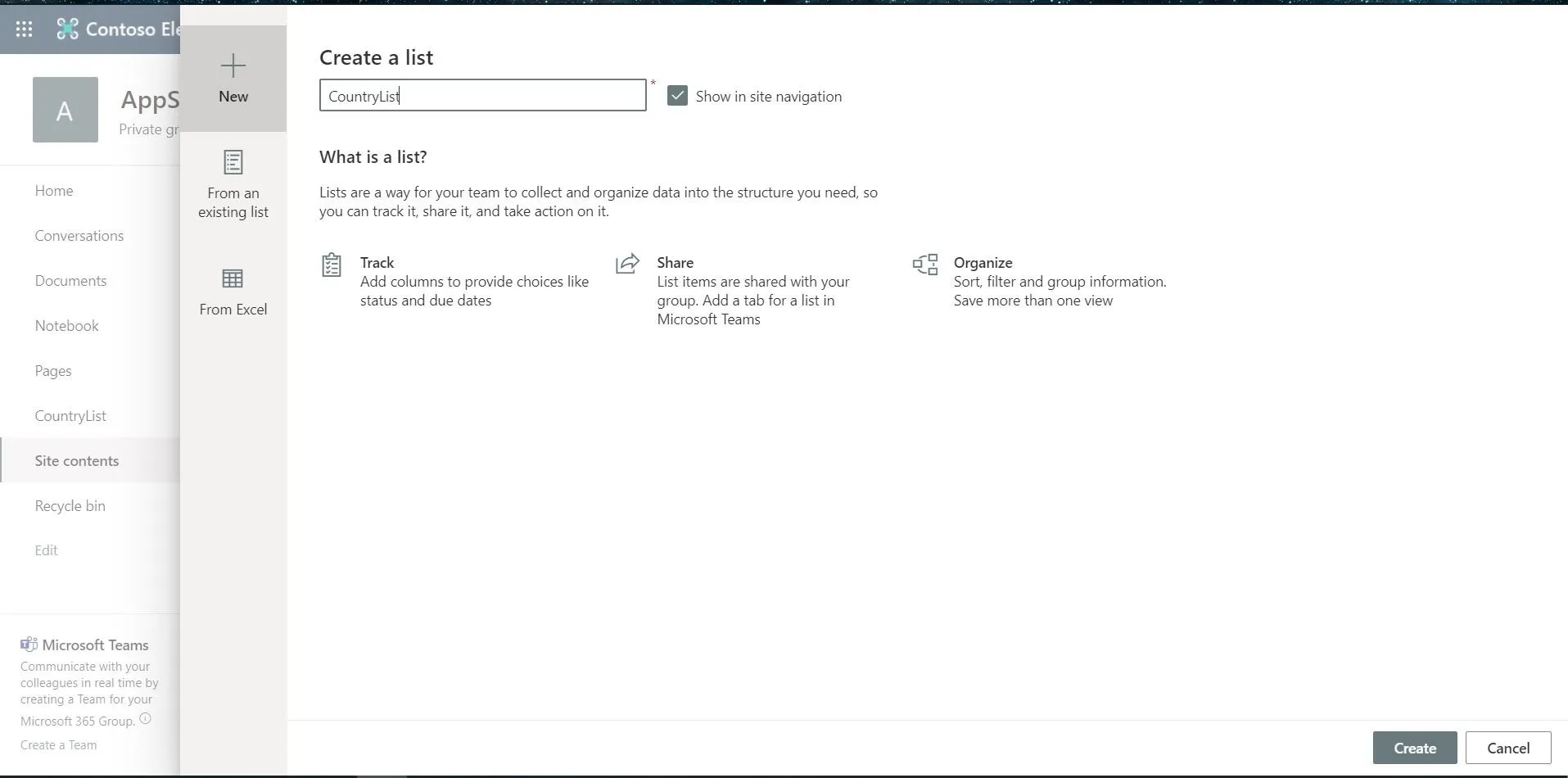The width and height of the screenshot is (1568, 778).
Task: Click the Share arrow icon
Action: pyautogui.click(x=627, y=264)
